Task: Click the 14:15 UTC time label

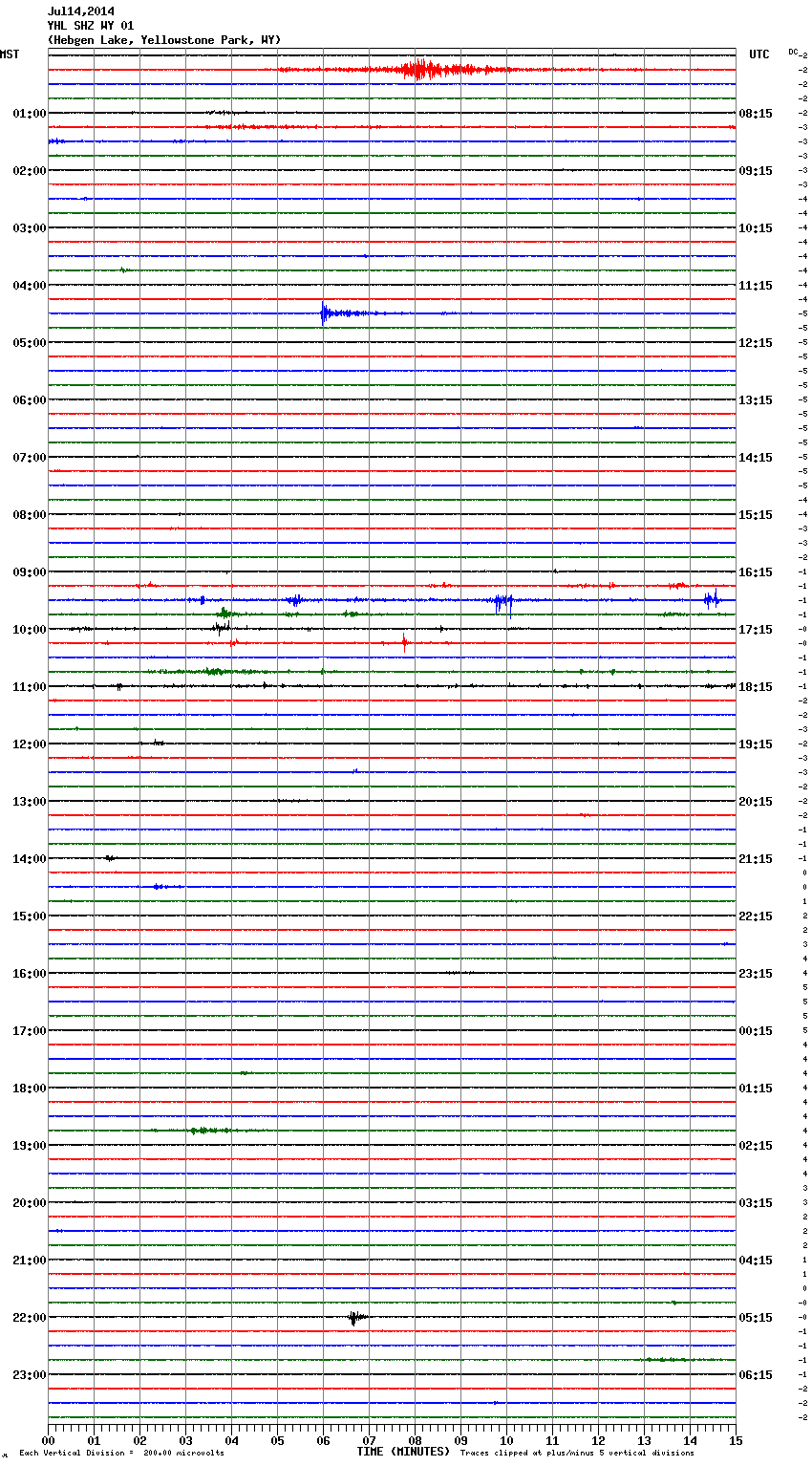Action: click(756, 458)
